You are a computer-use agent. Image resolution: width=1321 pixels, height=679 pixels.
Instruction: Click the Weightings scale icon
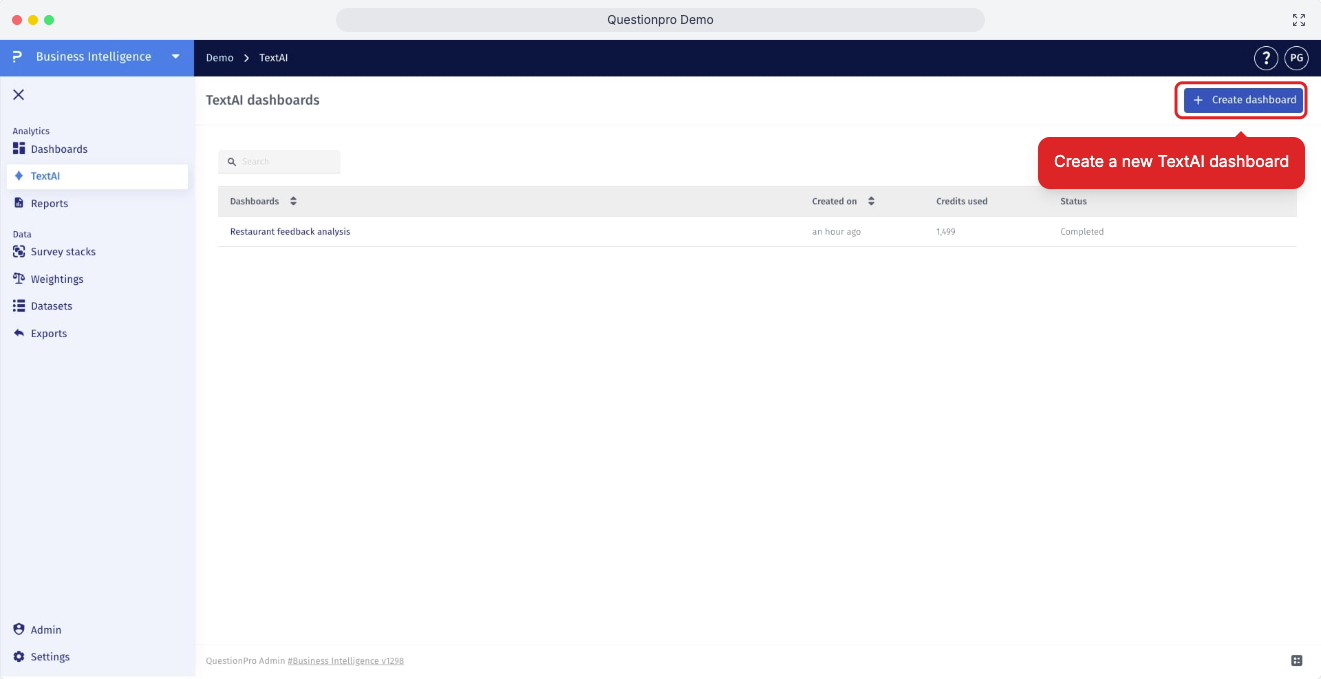(19, 278)
